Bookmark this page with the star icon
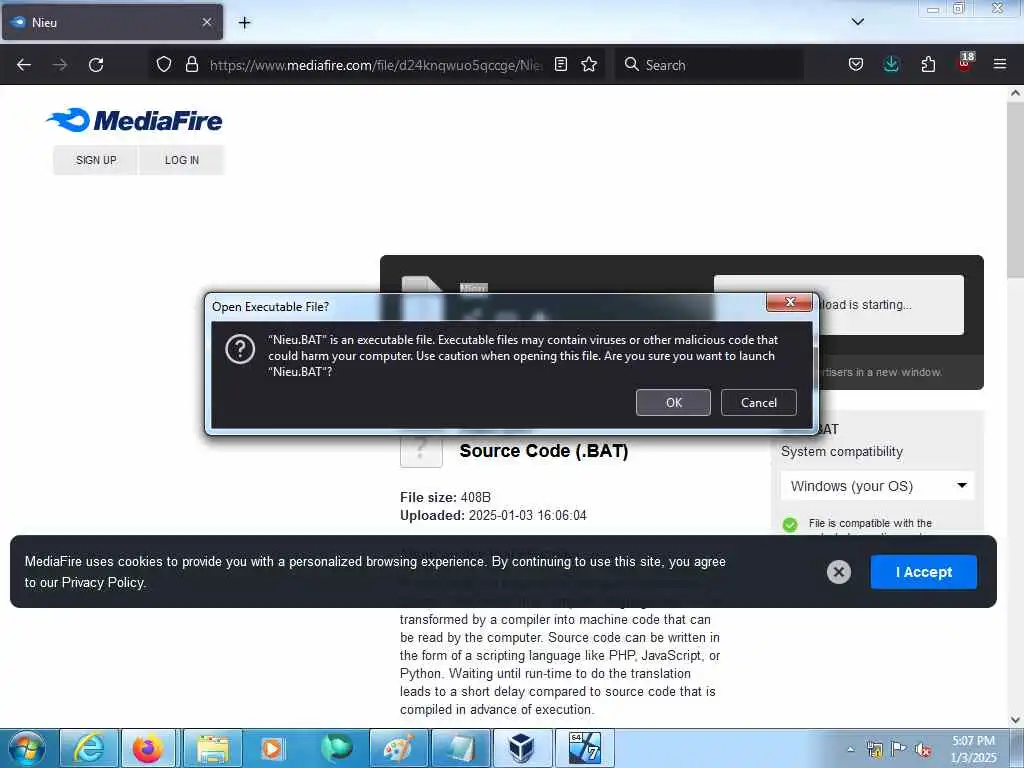1024x768 pixels. [x=589, y=64]
